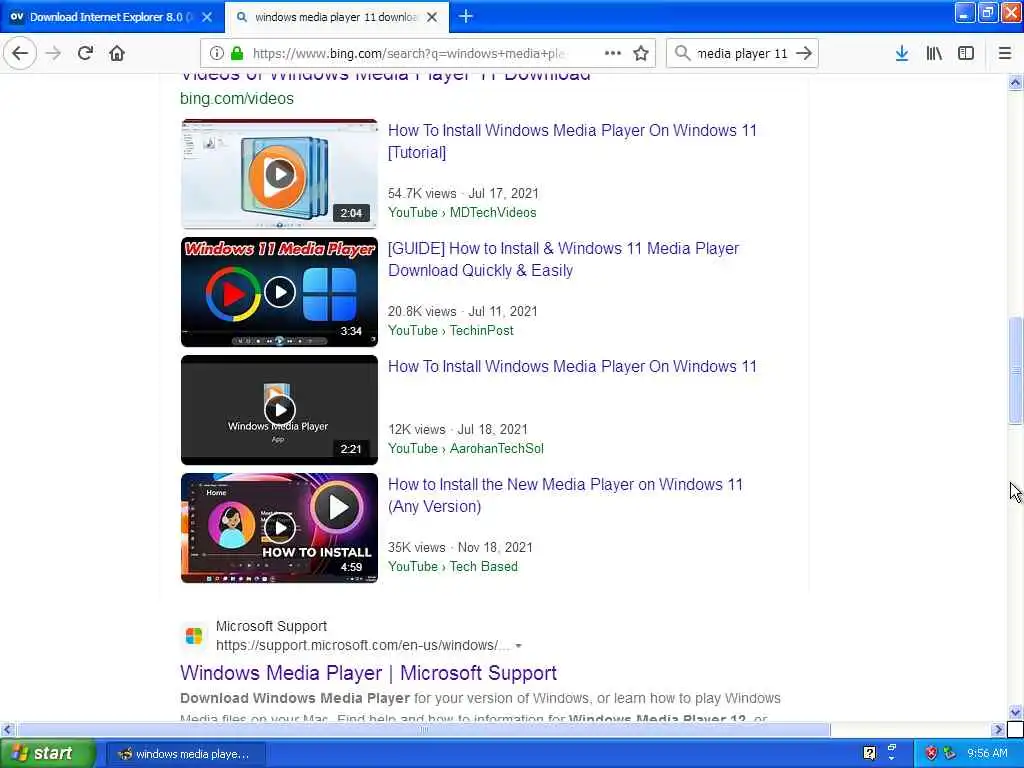
Task: Open the Windows Start menu
Action: click(48, 754)
